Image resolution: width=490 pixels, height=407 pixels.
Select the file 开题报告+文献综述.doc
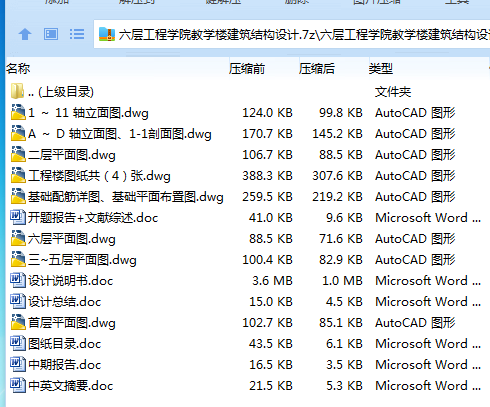[x=93, y=218]
